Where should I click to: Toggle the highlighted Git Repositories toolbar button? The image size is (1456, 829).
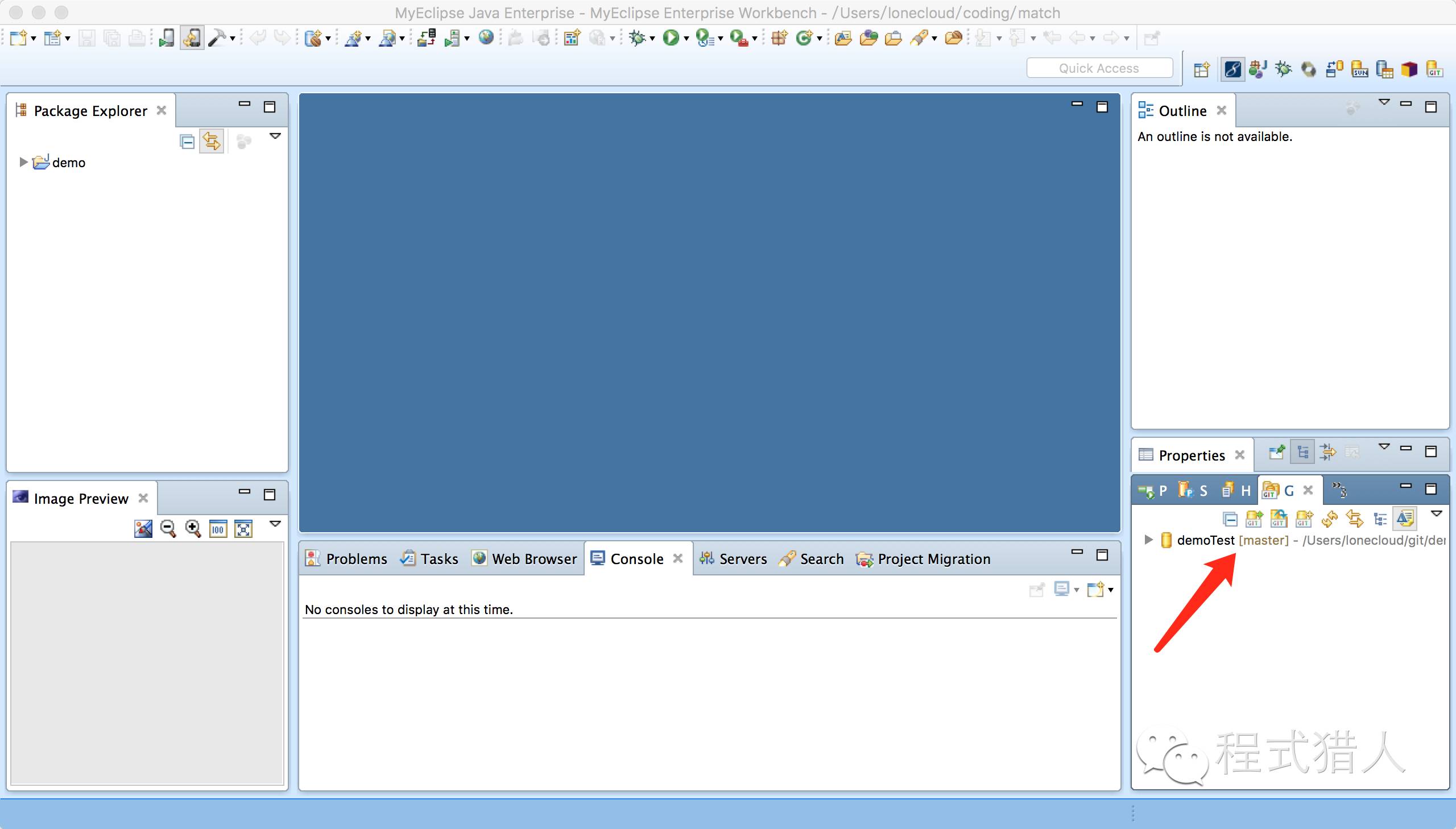pyautogui.click(x=1405, y=519)
